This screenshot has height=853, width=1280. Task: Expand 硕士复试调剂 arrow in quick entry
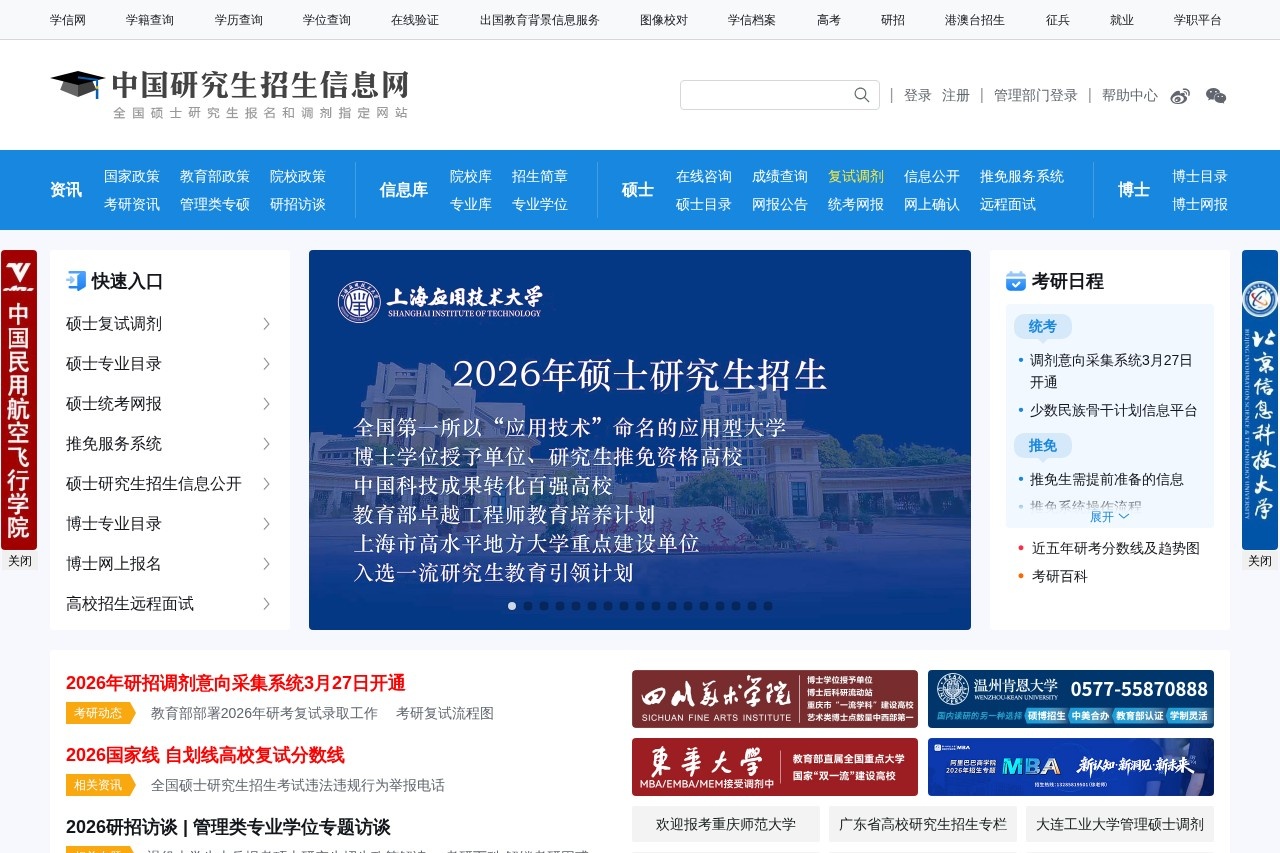(267, 324)
